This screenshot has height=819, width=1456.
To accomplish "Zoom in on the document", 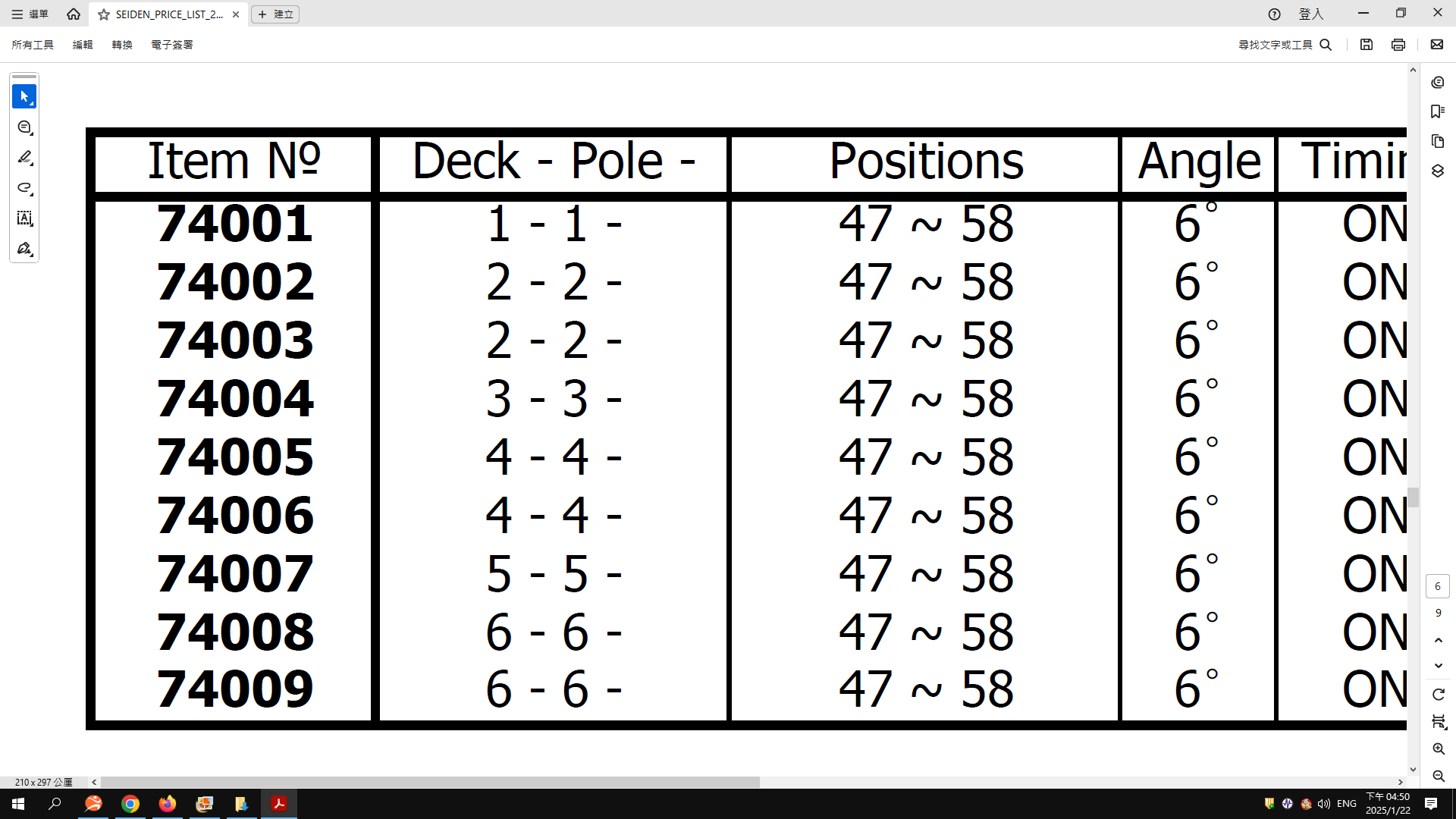I will click(1438, 748).
